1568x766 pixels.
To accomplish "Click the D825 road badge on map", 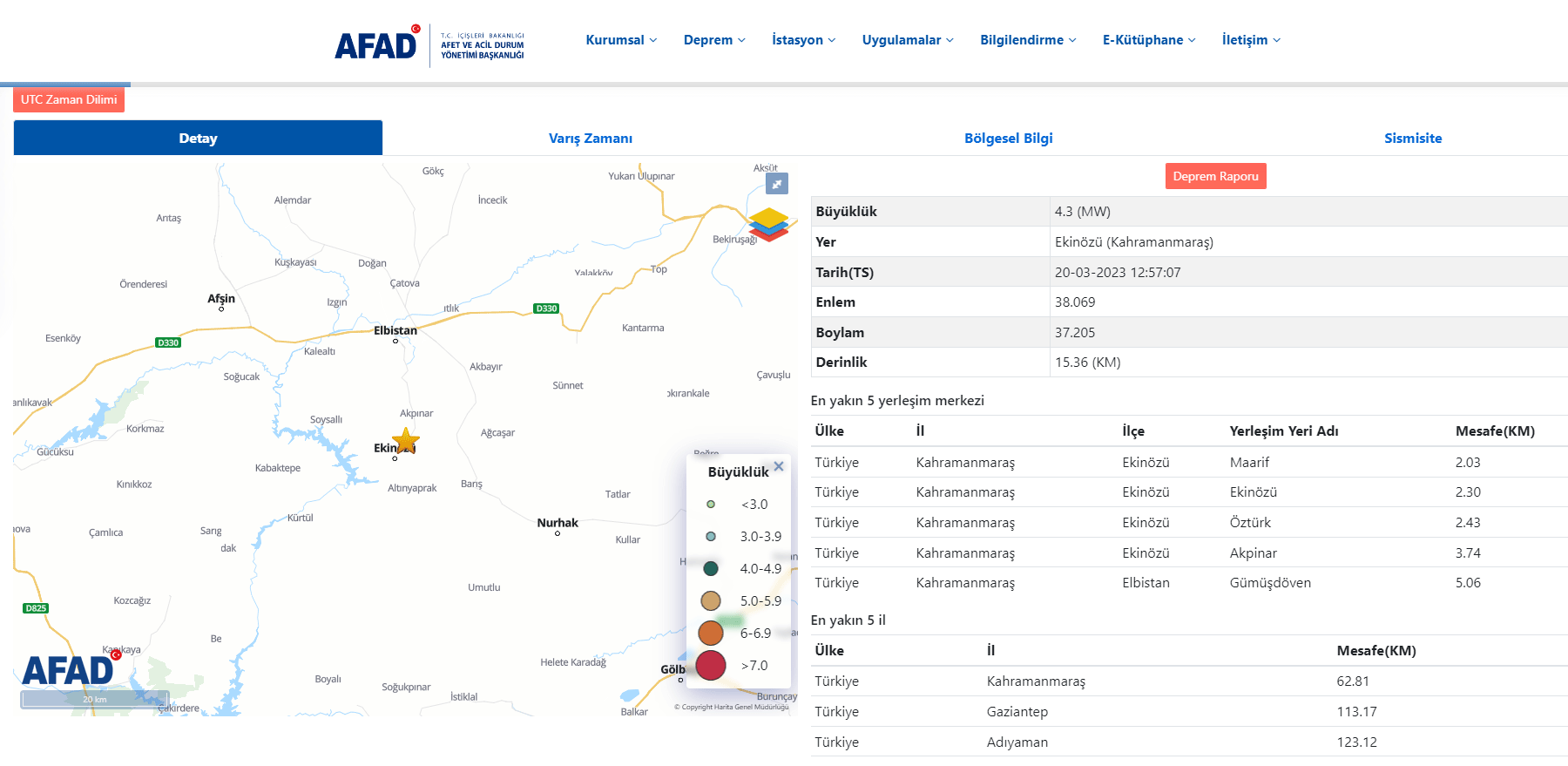I will 36,608.
